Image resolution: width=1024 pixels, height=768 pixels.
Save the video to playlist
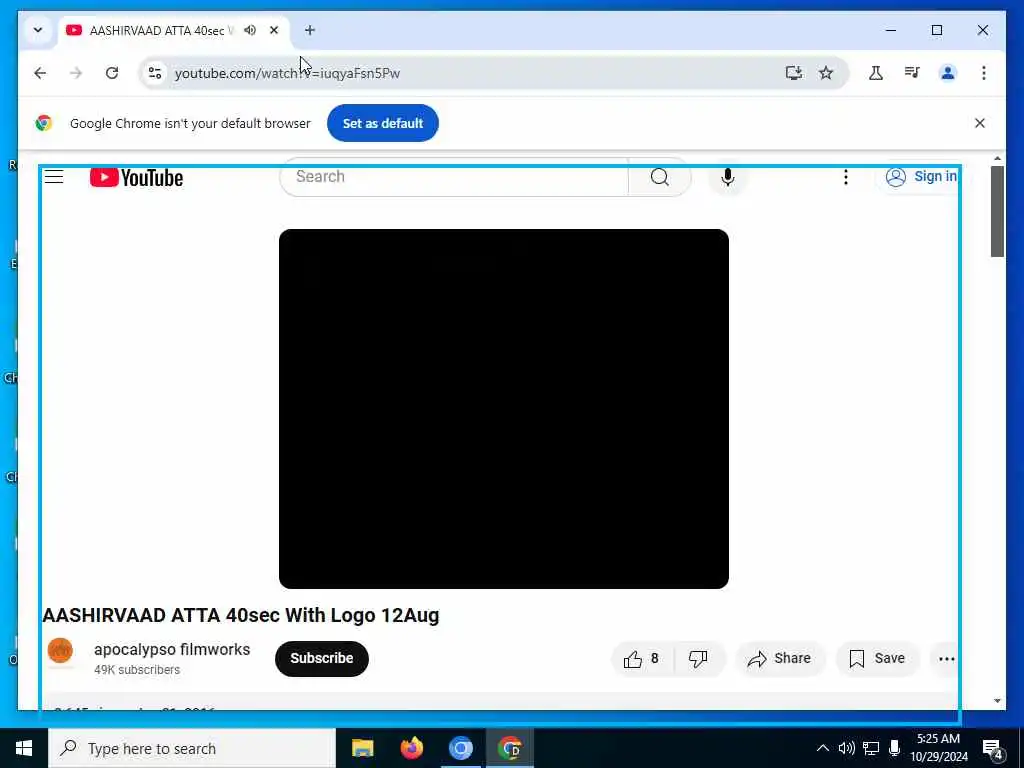tap(877, 659)
